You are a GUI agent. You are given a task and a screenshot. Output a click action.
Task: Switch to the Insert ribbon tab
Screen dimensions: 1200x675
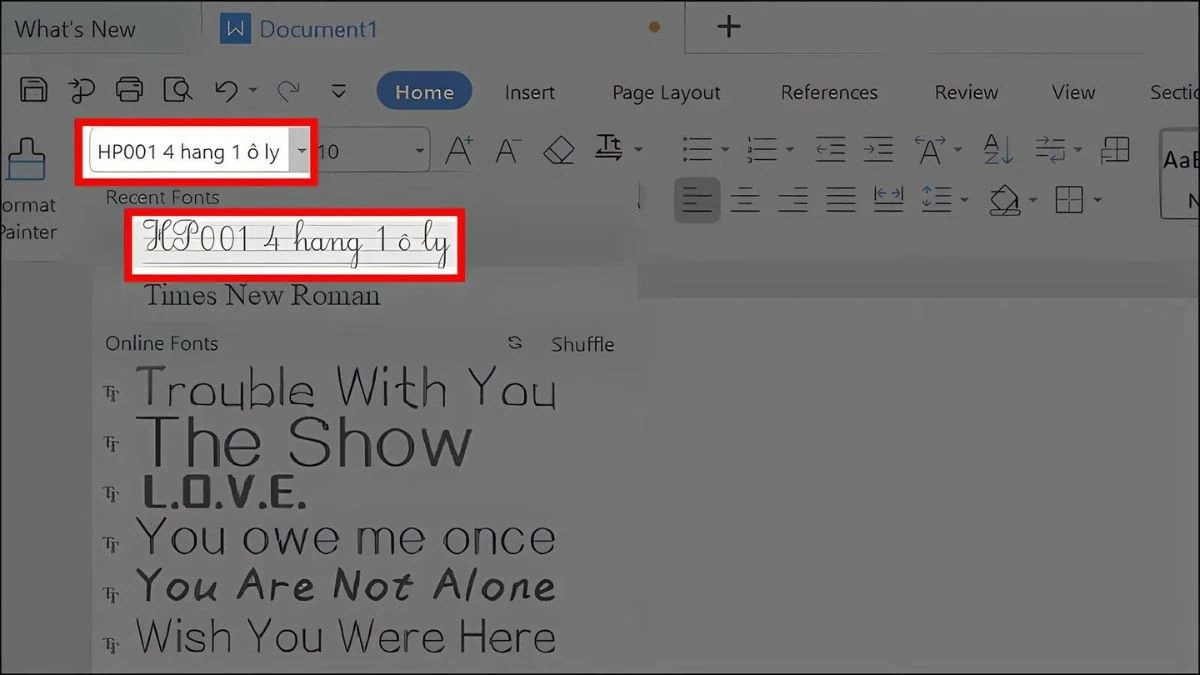pyautogui.click(x=530, y=92)
